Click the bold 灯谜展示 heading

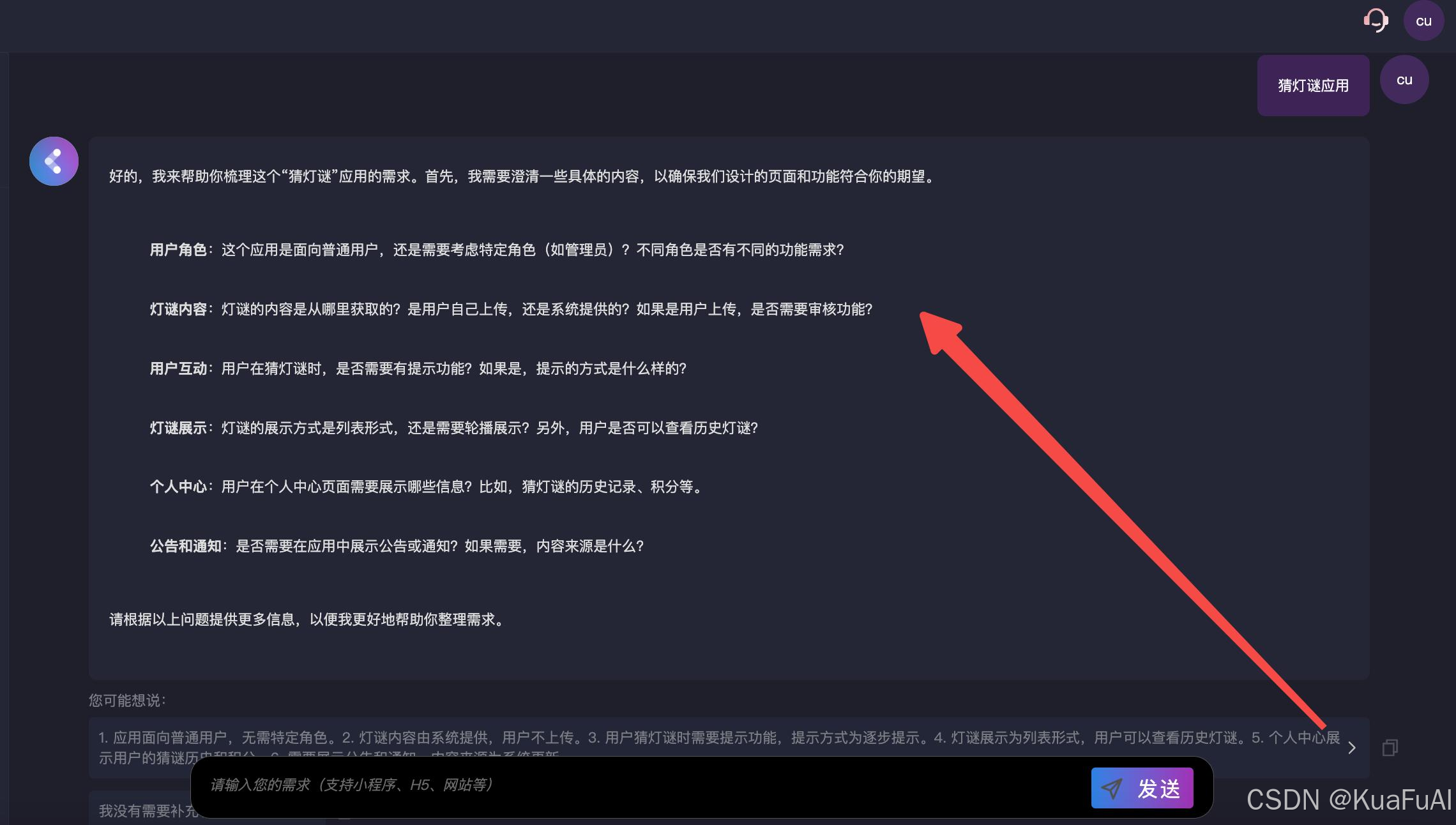point(178,428)
